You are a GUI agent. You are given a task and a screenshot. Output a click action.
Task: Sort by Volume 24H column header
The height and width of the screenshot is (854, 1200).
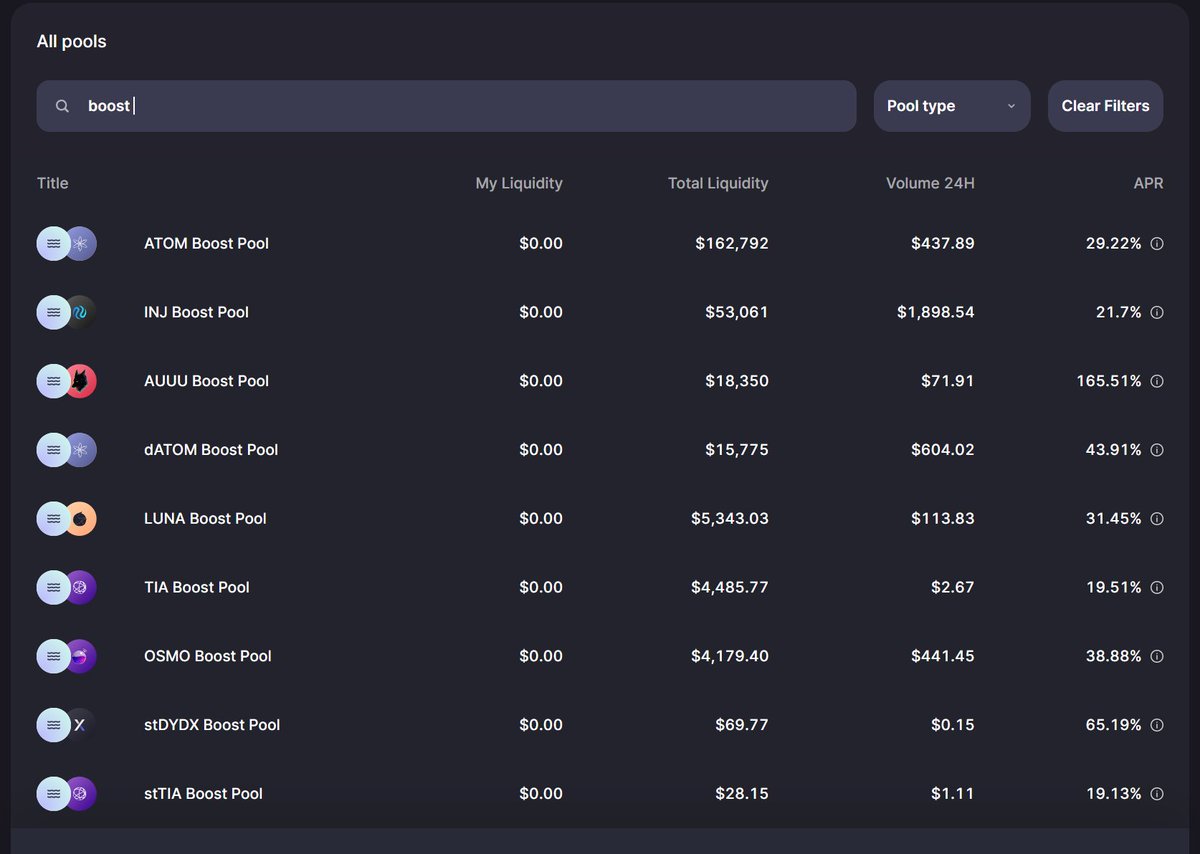pyautogui.click(x=930, y=183)
